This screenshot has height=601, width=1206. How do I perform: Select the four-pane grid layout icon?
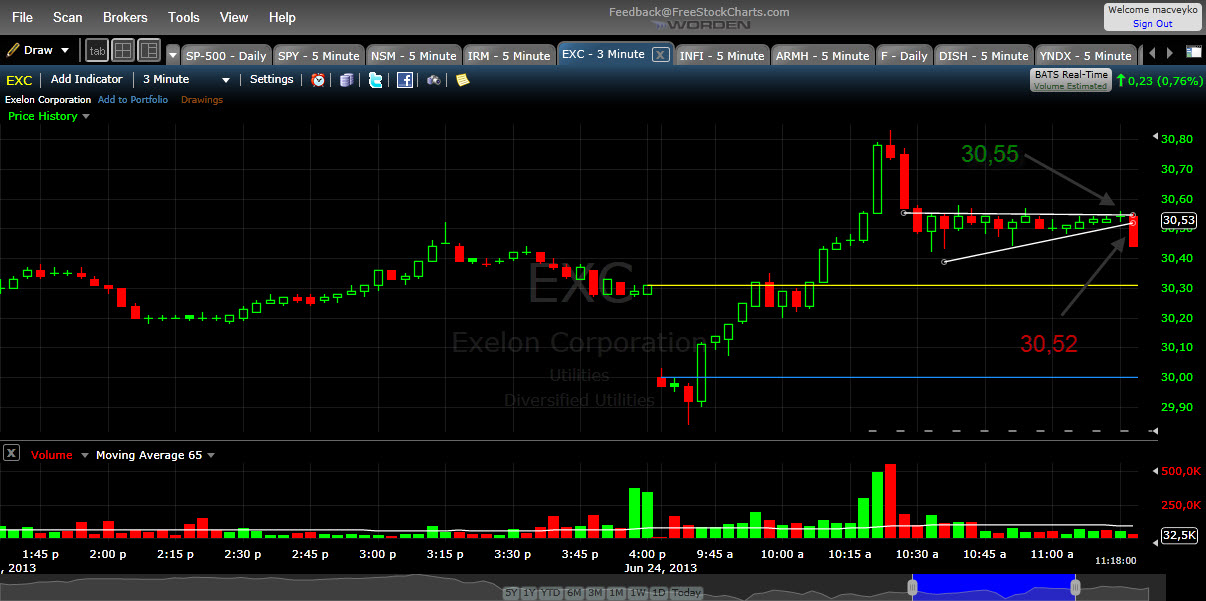pos(123,50)
